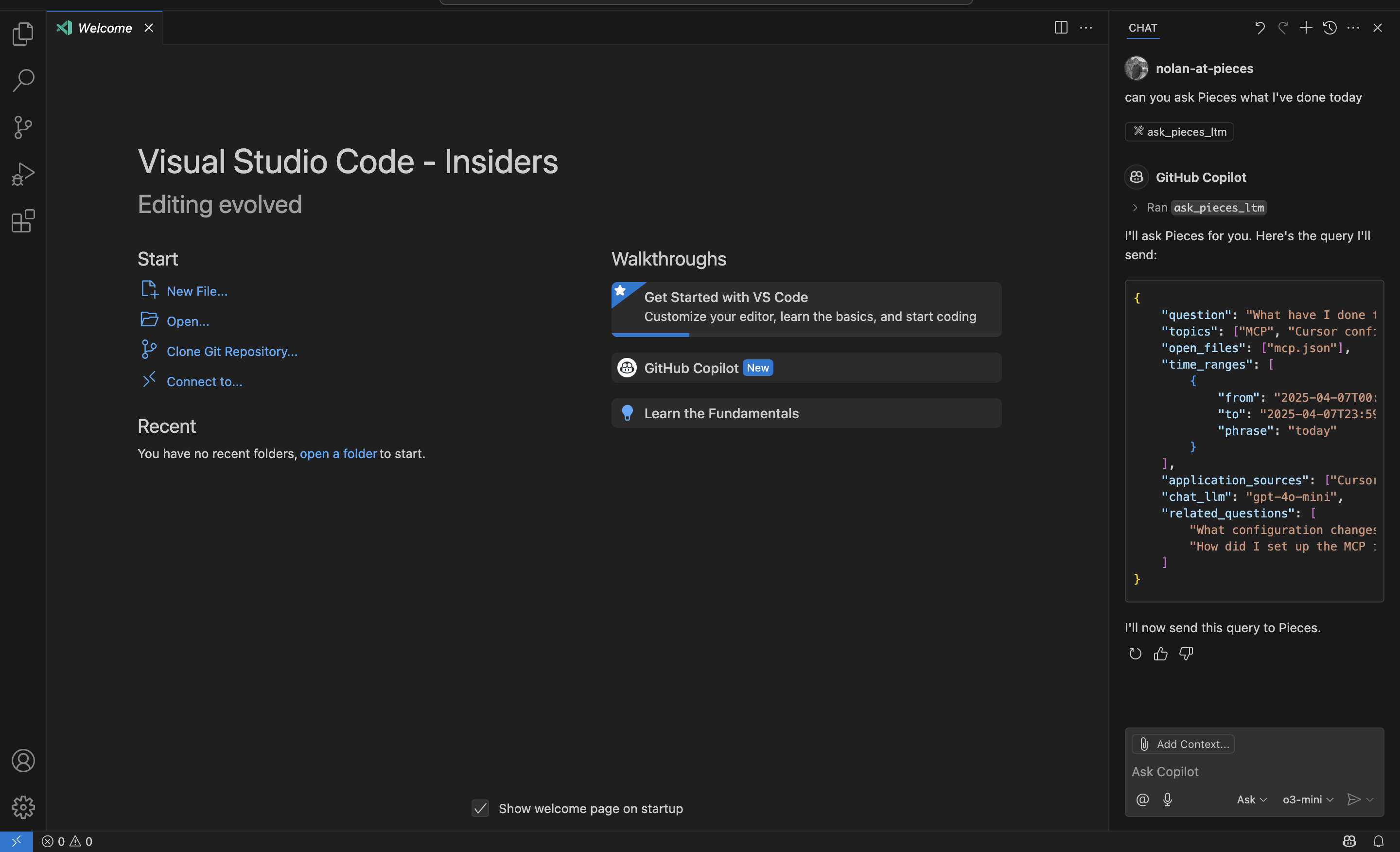
Task: Show chat history
Action: pyautogui.click(x=1330, y=27)
